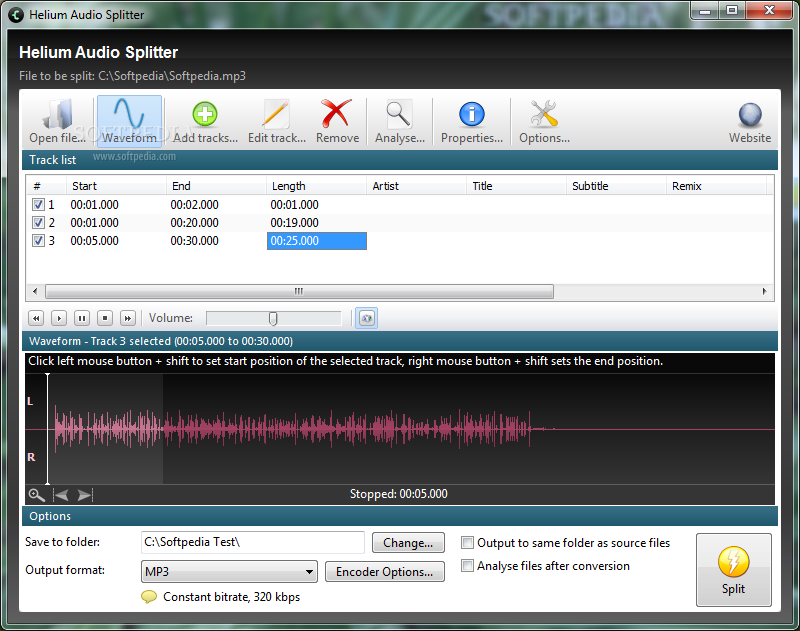Click the Subtitle column header
The image size is (800, 631).
click(616, 186)
